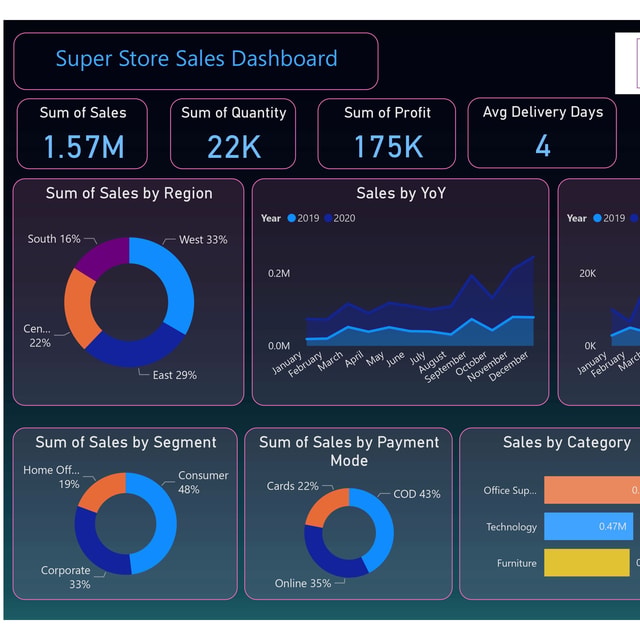Click the Sum of Sales 1.57M card
The width and height of the screenshot is (640, 640).
(82, 133)
